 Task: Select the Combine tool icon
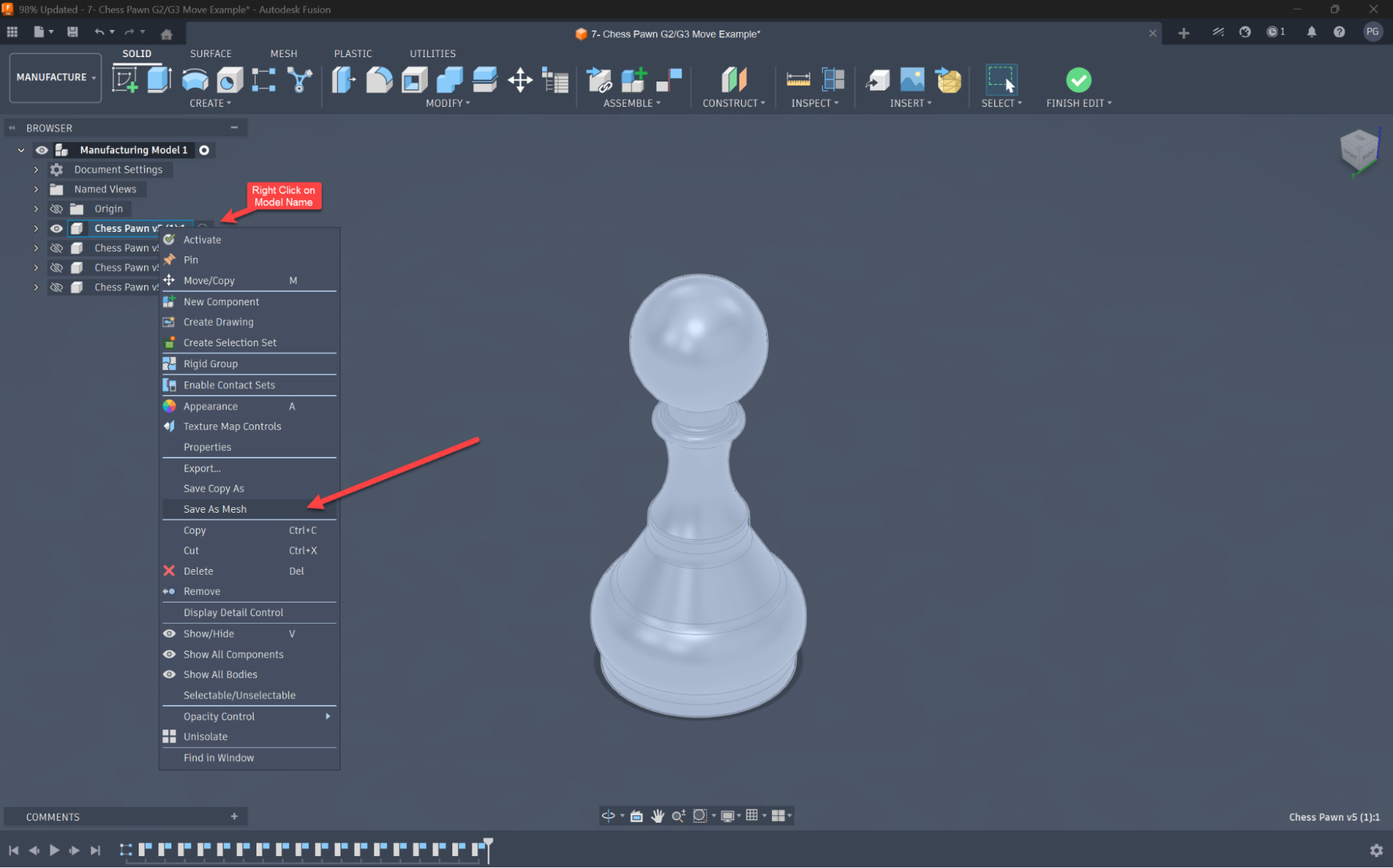[x=449, y=80]
